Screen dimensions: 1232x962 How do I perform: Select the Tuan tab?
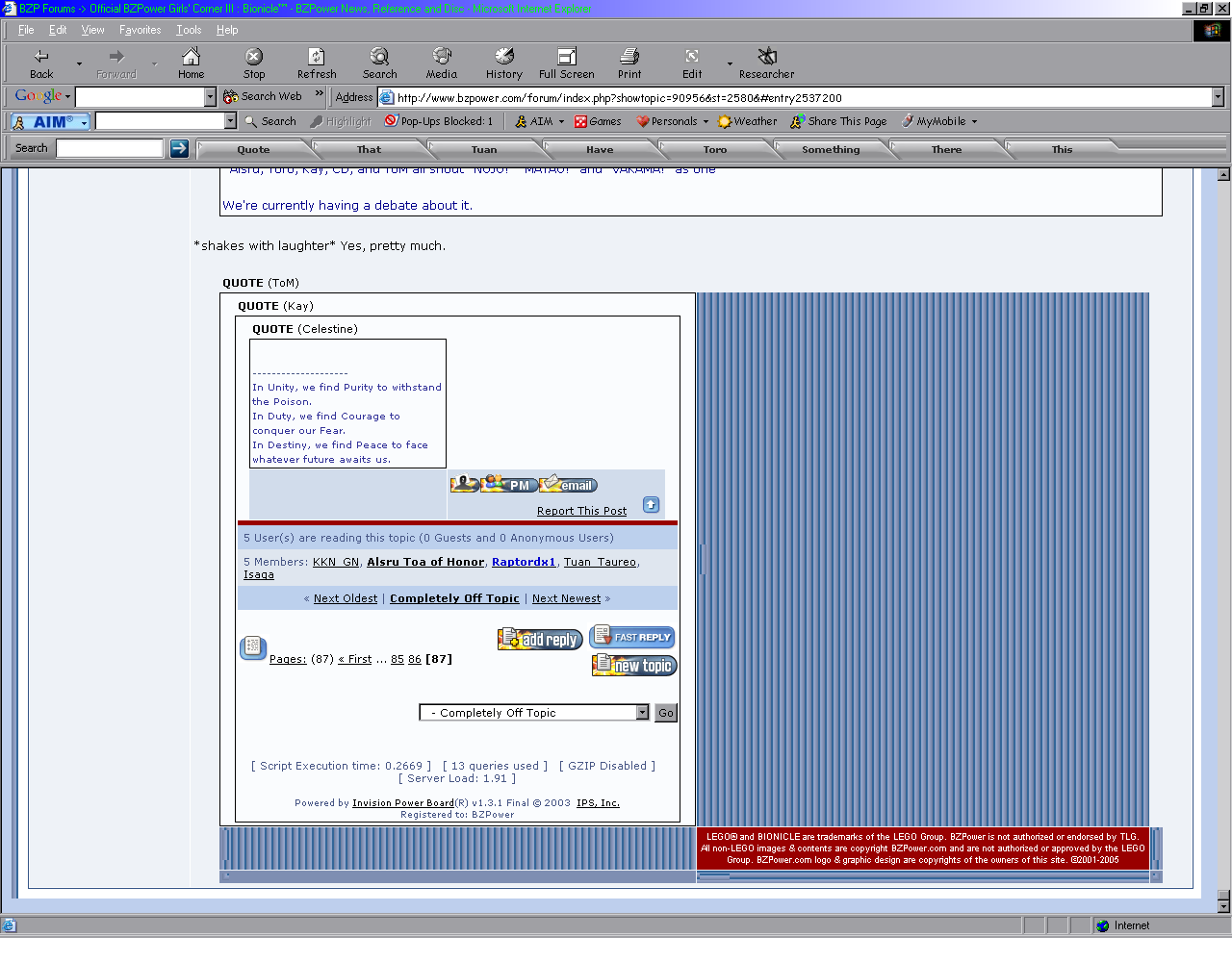coord(485,149)
